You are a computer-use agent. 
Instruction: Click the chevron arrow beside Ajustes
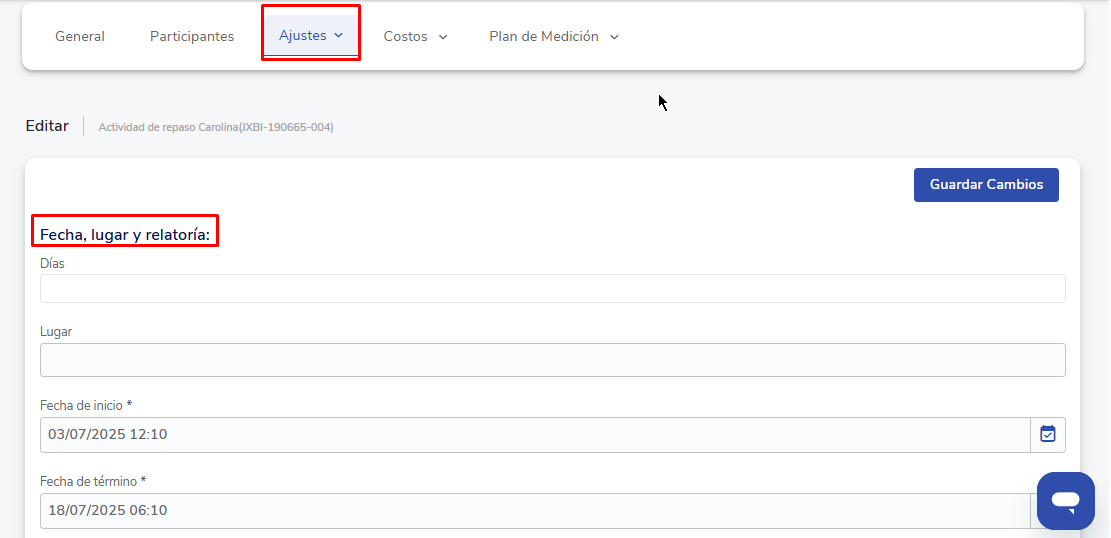coord(338,35)
